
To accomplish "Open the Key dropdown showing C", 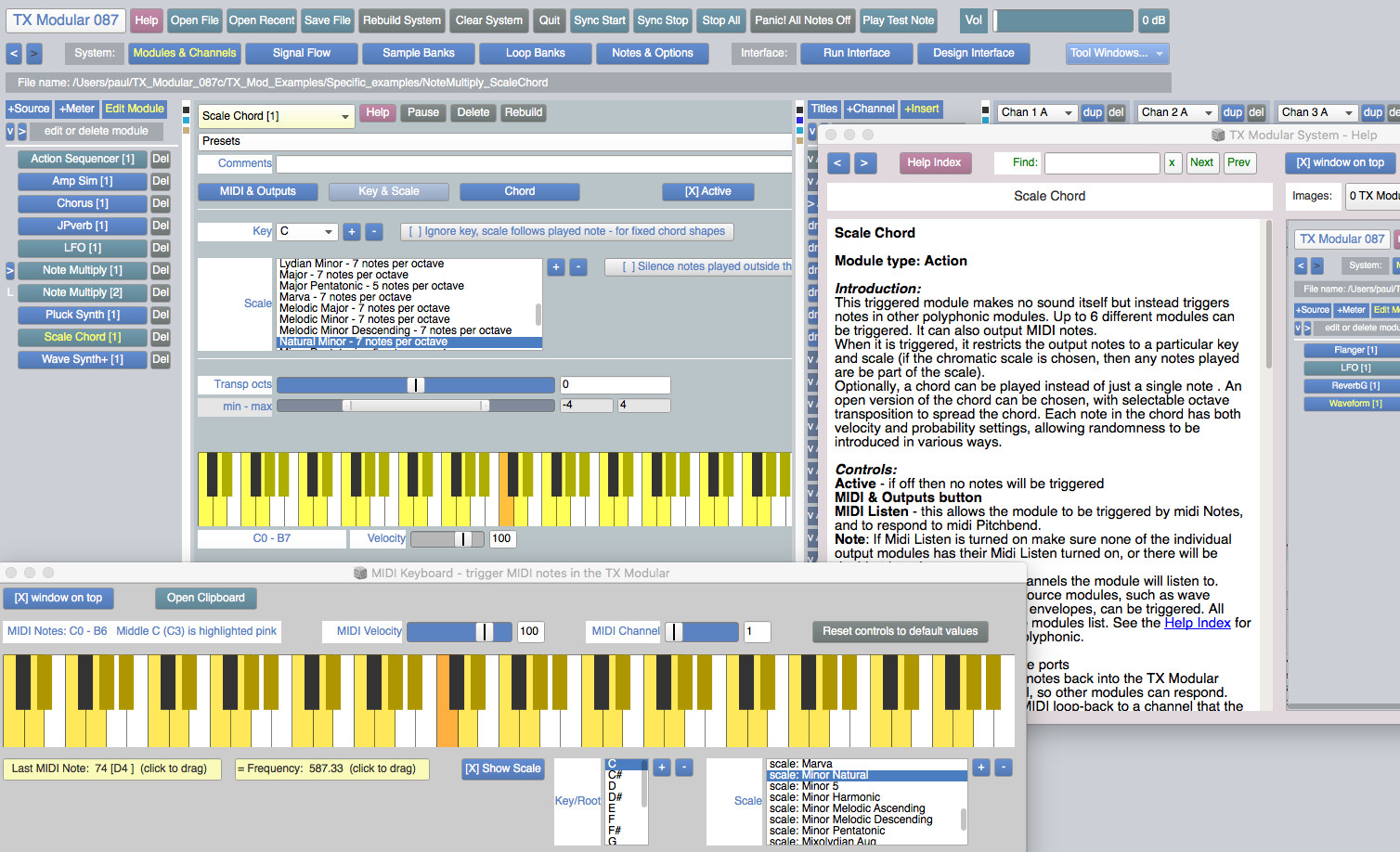I will pyautogui.click(x=306, y=231).
